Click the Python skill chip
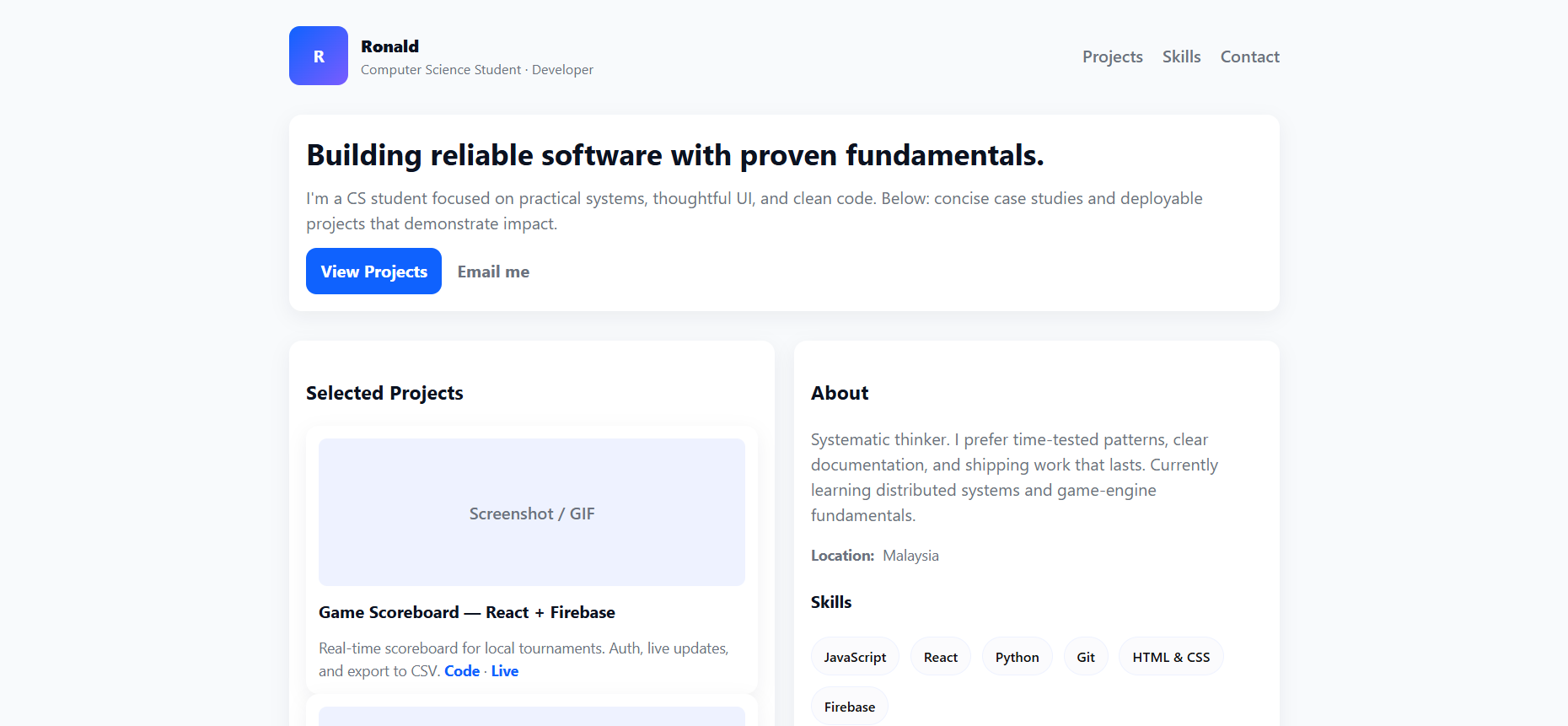 click(1017, 657)
